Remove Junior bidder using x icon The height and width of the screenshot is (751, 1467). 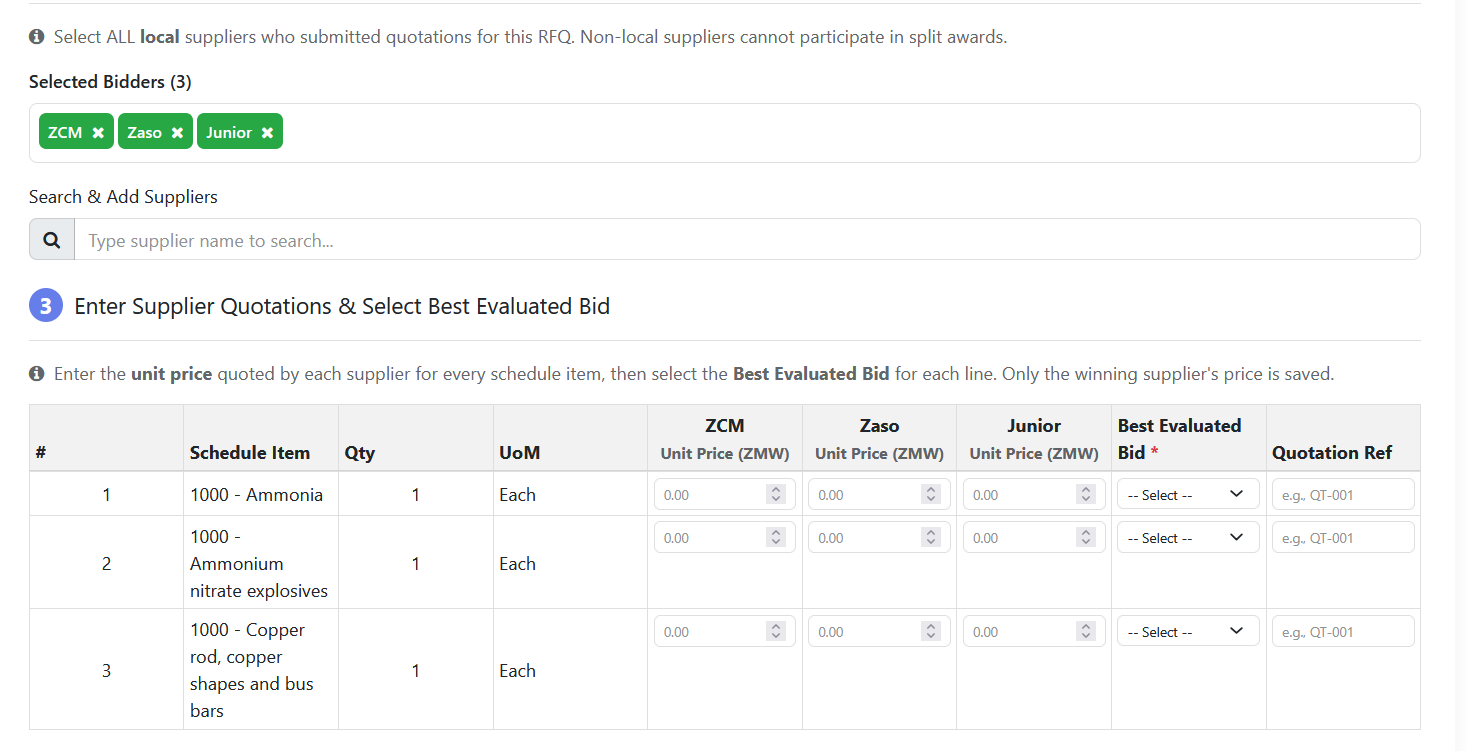tap(267, 133)
